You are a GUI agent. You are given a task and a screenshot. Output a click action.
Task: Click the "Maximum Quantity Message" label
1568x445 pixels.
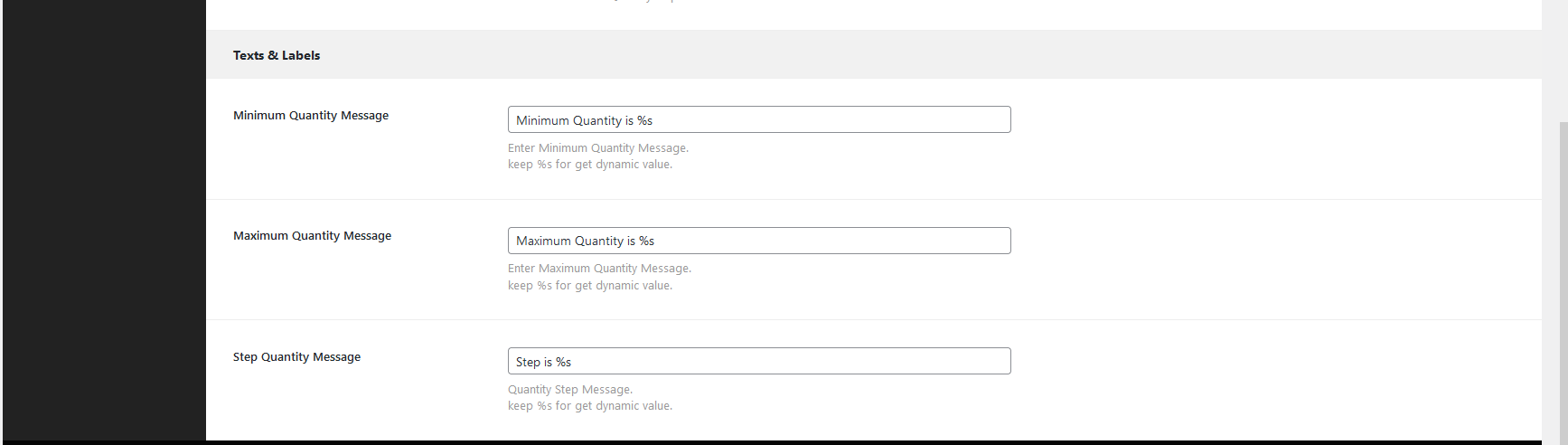pyautogui.click(x=312, y=236)
